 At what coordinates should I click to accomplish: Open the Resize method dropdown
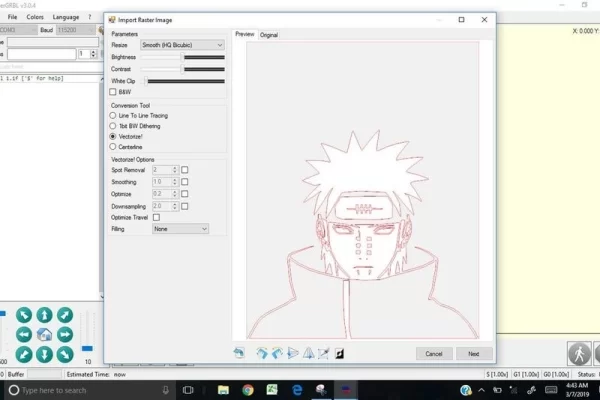(x=182, y=45)
